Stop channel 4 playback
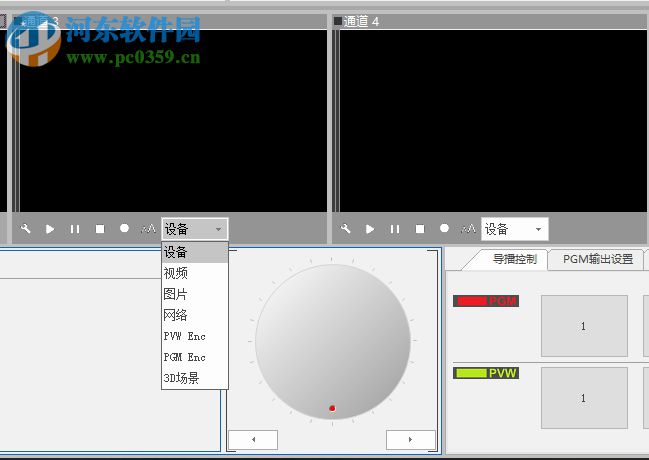This screenshot has height=460, width=649. [x=420, y=229]
